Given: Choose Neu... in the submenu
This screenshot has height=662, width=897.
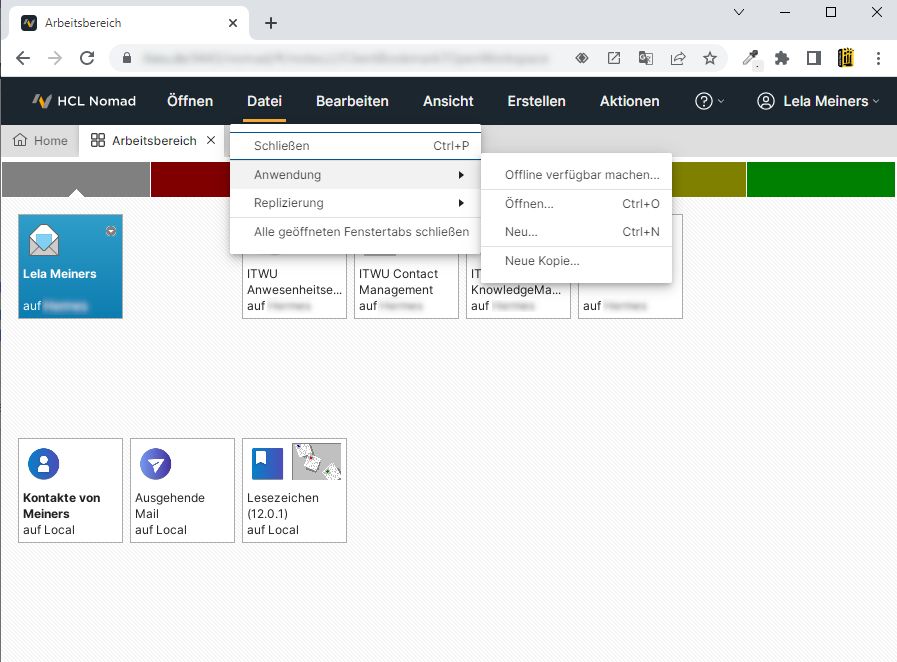Looking at the screenshot, I should coord(577,232).
